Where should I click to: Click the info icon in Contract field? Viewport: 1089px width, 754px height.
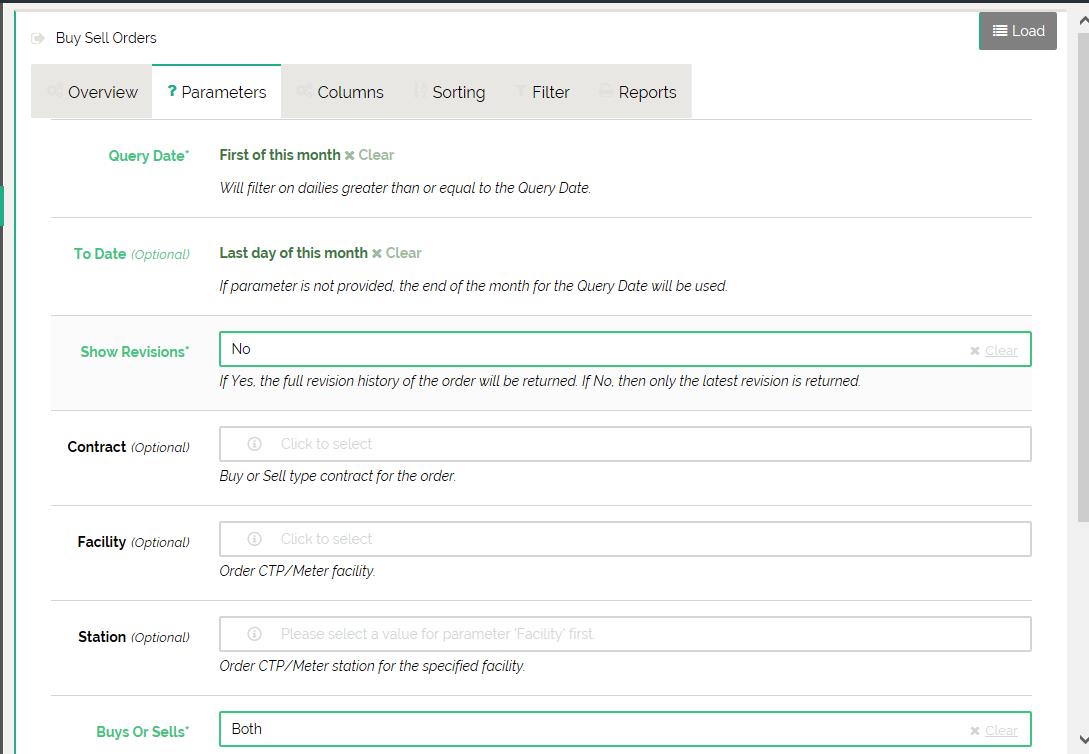[254, 444]
